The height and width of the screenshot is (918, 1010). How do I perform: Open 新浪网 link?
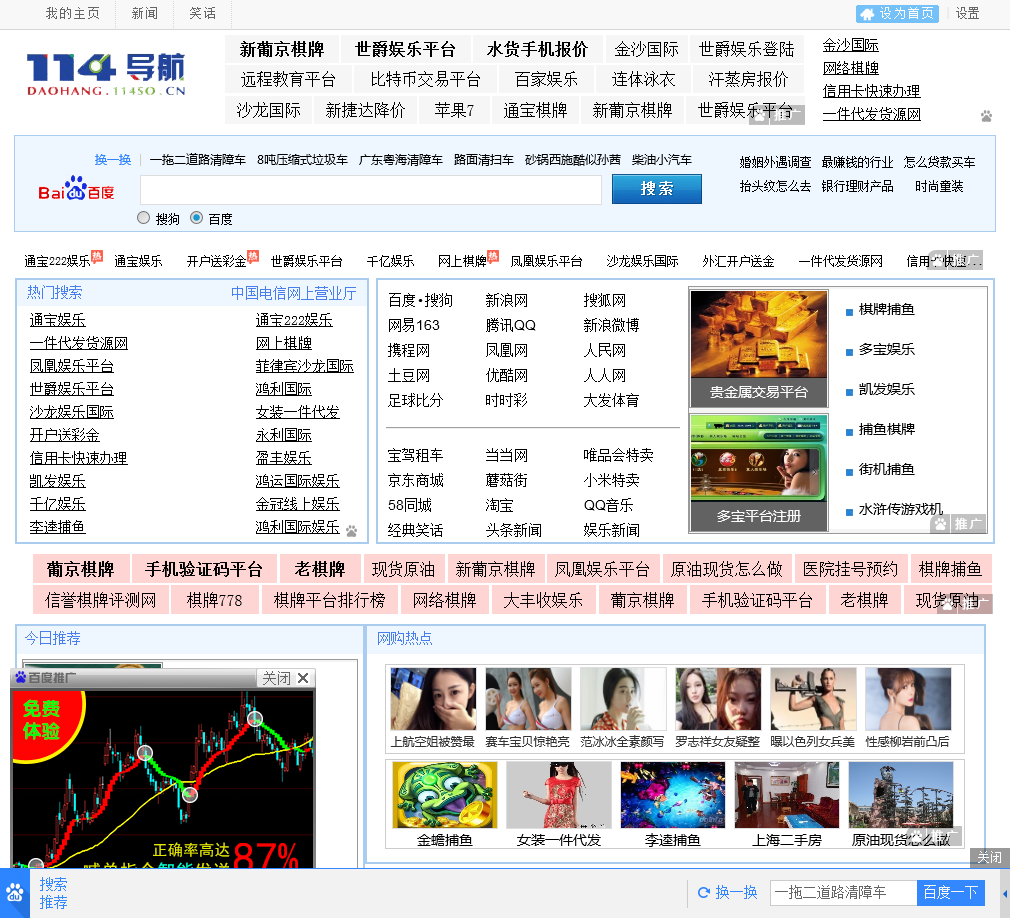coord(506,300)
